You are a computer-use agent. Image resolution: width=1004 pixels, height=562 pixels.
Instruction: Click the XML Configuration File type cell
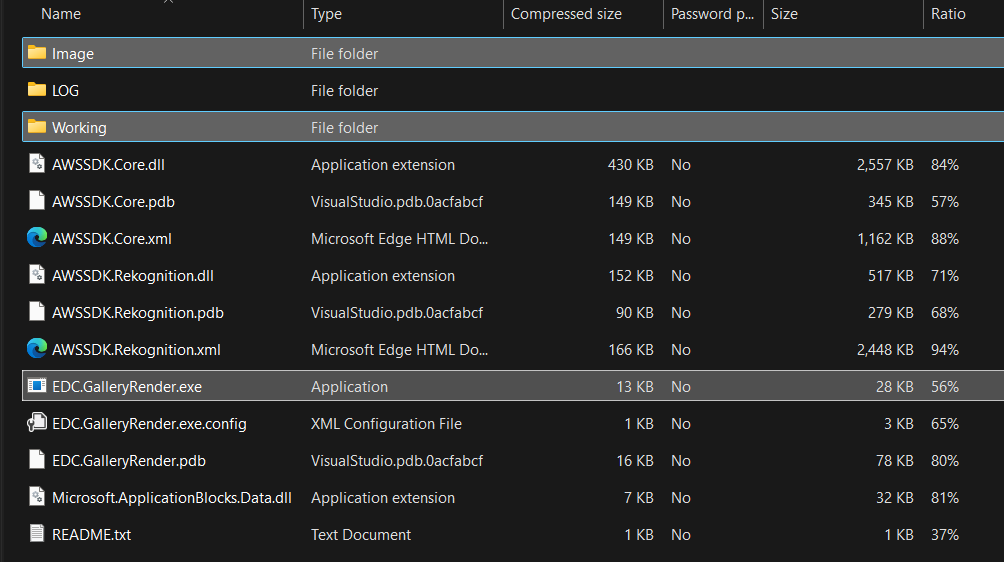click(x=386, y=424)
